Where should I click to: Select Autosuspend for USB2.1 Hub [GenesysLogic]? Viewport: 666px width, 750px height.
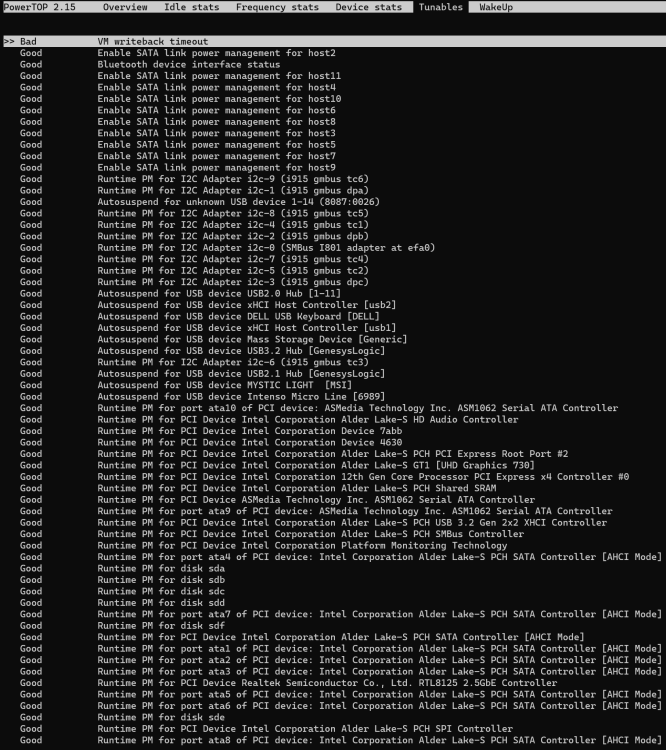[x=202, y=374]
